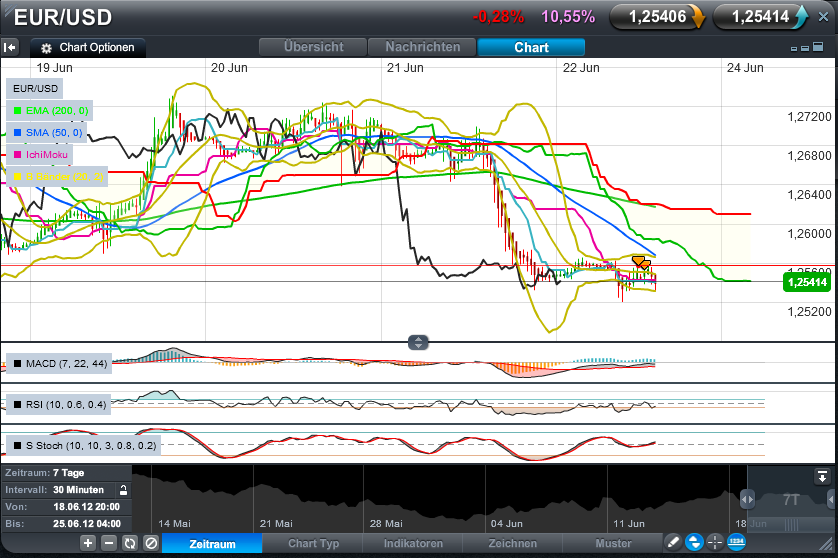Screen dimensions: 838x558
Task: Set the largest window size icon
Action: (818, 47)
